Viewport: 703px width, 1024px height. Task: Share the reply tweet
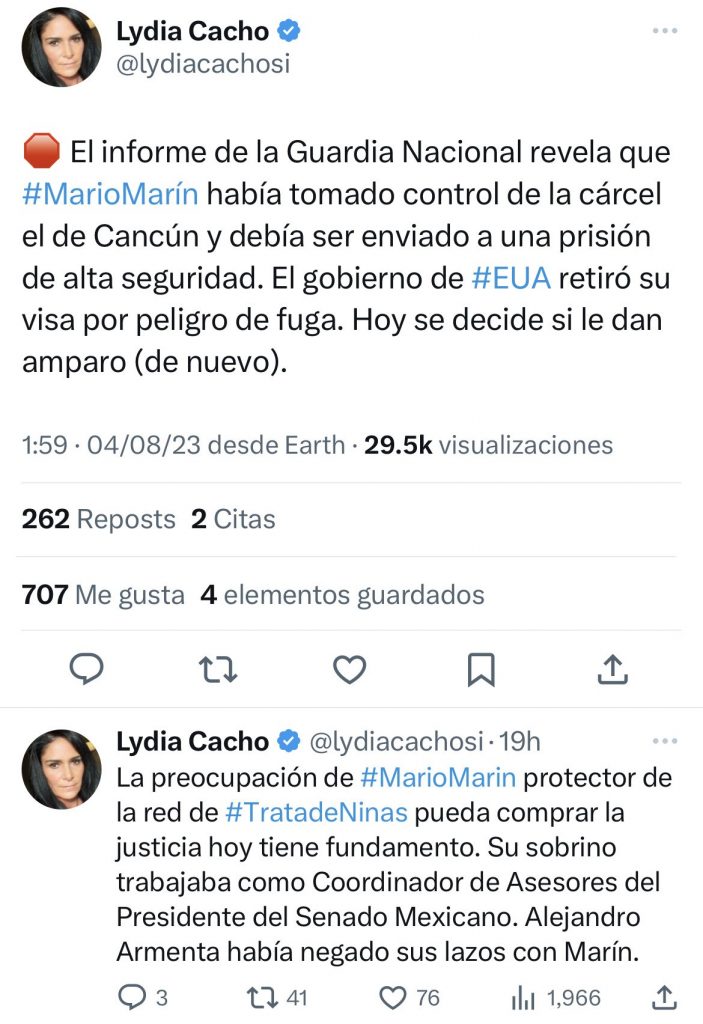pyautogui.click(x=664, y=996)
